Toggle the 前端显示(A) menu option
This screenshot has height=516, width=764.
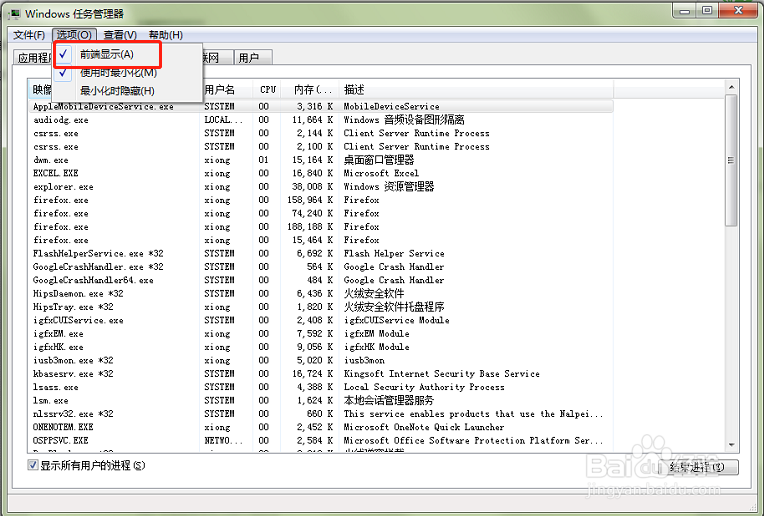[128, 54]
